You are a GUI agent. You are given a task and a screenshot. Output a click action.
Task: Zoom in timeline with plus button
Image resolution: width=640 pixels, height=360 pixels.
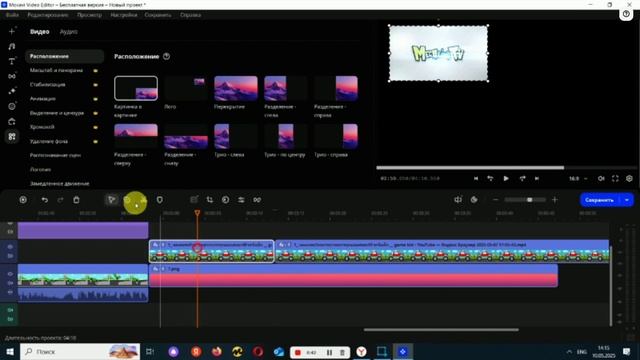[555, 200]
